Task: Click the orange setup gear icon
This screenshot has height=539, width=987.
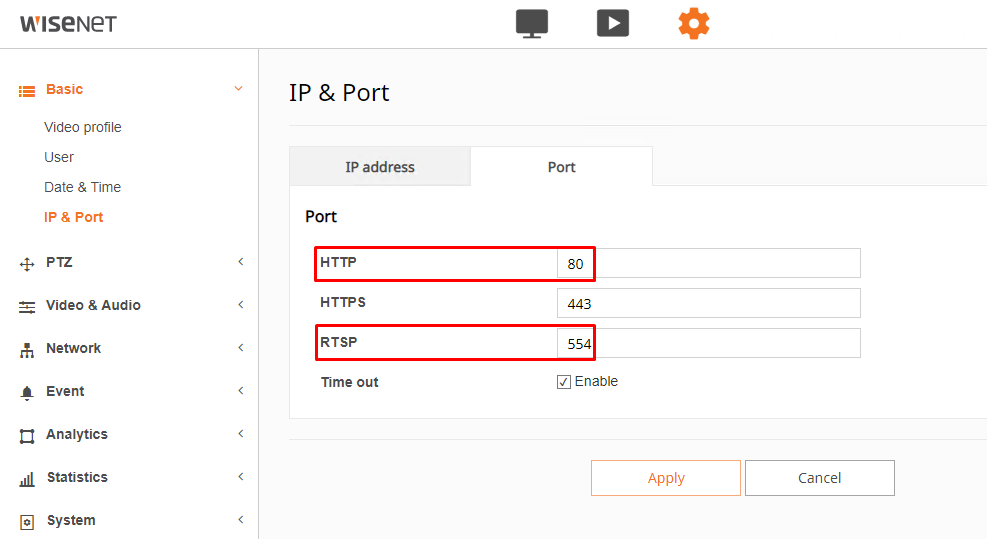Action: tap(693, 23)
